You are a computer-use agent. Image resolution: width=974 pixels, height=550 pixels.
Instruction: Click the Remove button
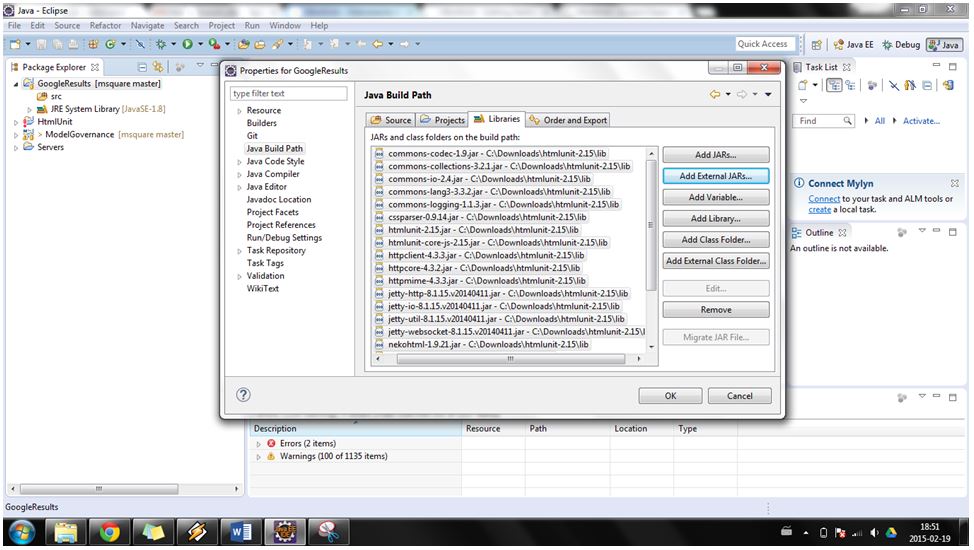coord(716,309)
